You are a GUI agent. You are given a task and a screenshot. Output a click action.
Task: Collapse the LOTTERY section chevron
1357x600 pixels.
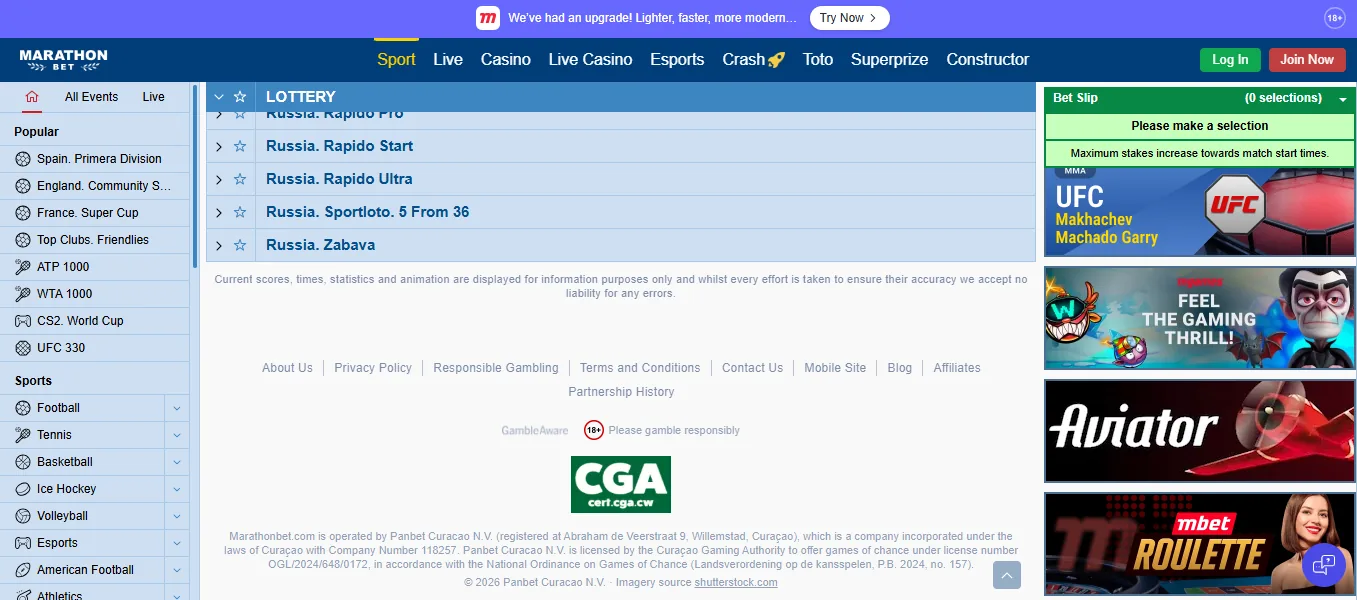(x=219, y=97)
